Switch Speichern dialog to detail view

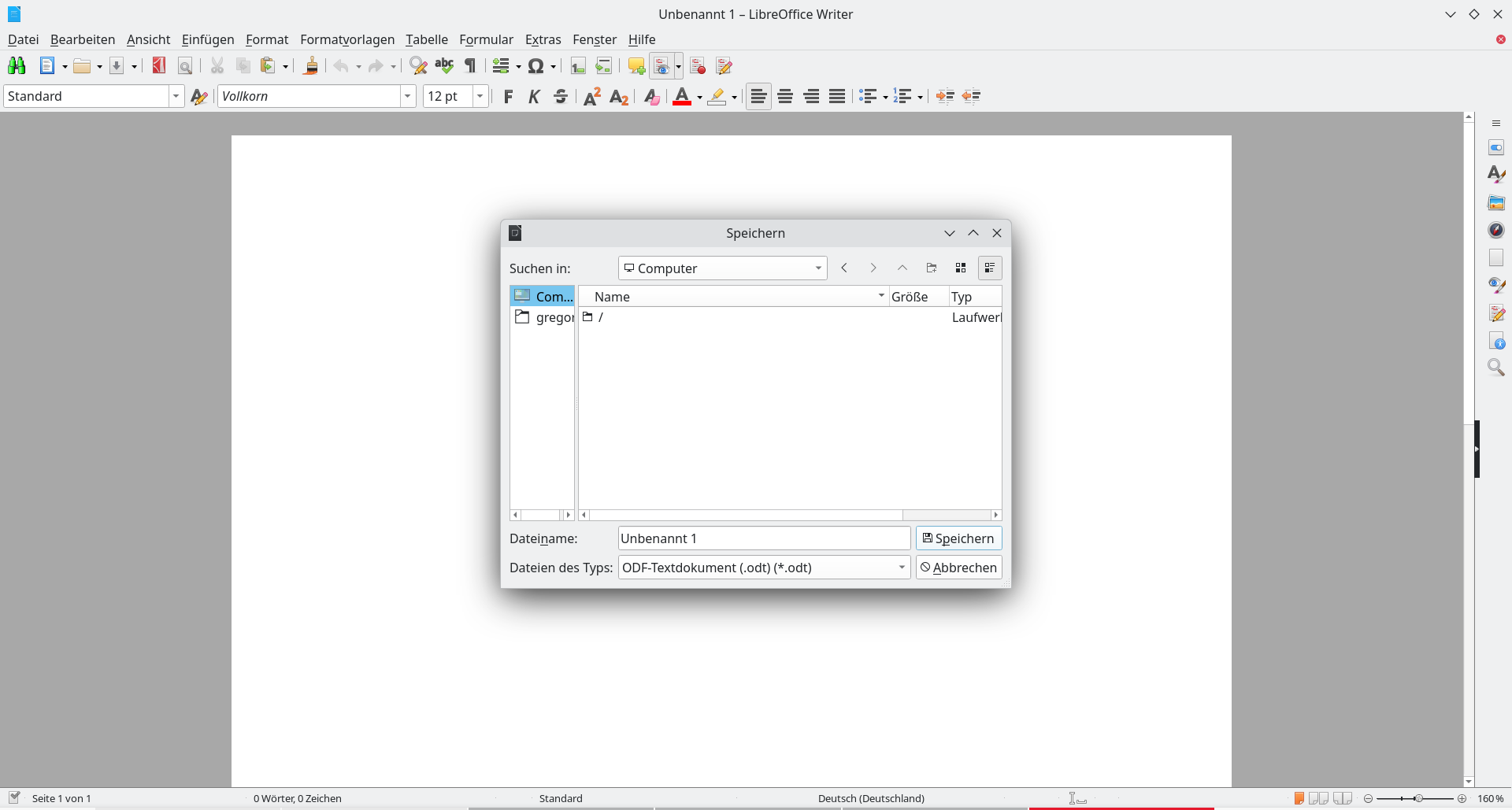coord(990,268)
